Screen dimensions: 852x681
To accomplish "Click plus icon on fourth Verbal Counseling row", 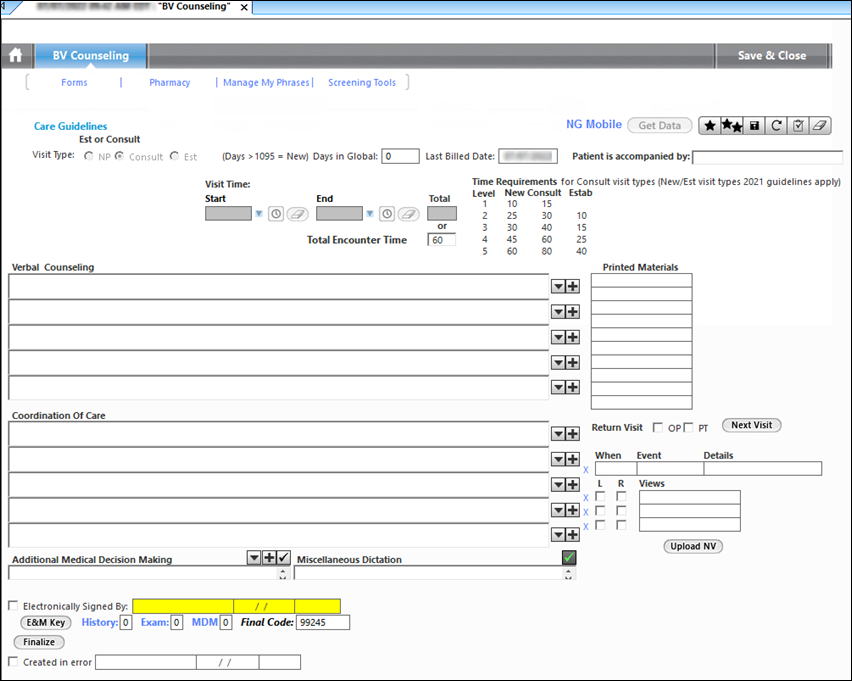I will point(573,363).
